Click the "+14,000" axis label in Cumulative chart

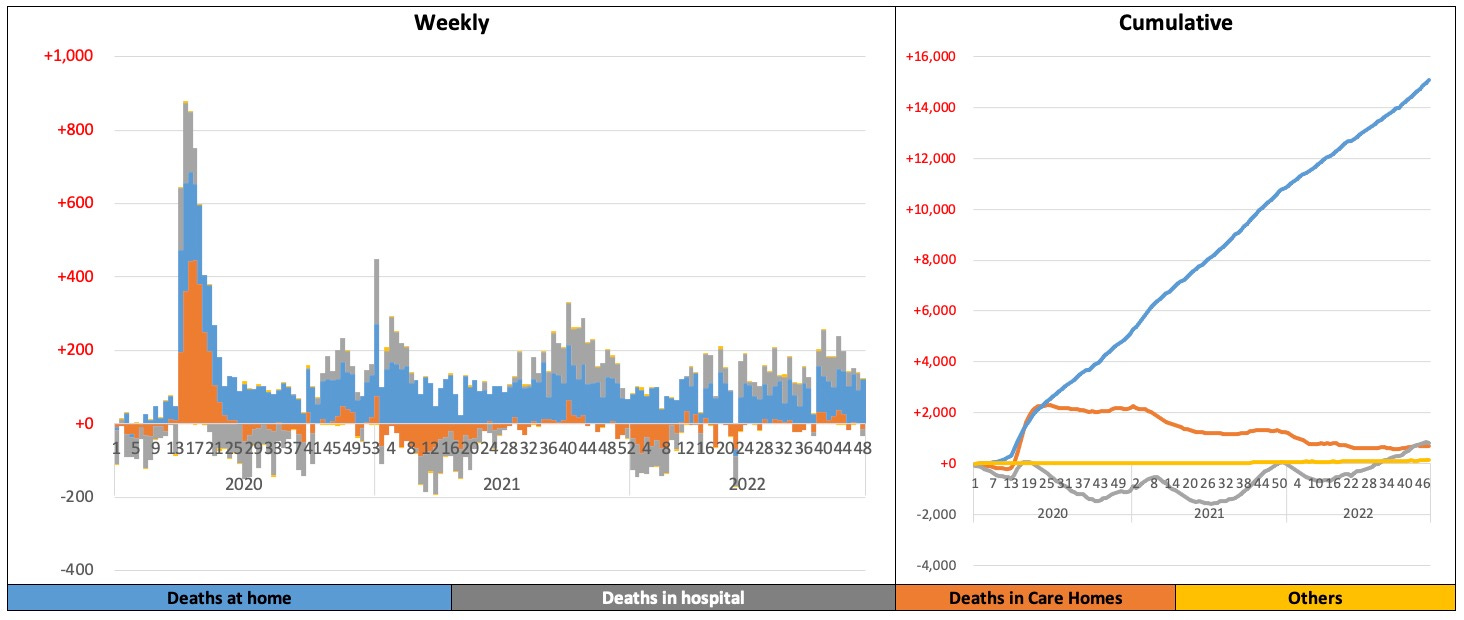click(x=931, y=108)
